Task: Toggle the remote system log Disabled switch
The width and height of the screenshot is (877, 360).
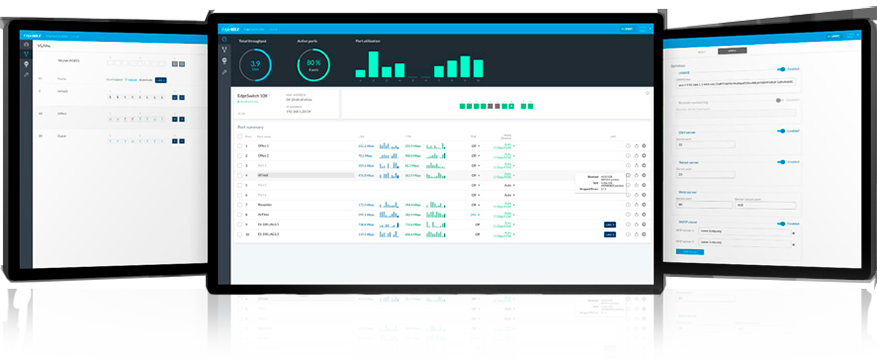Action: (780, 101)
